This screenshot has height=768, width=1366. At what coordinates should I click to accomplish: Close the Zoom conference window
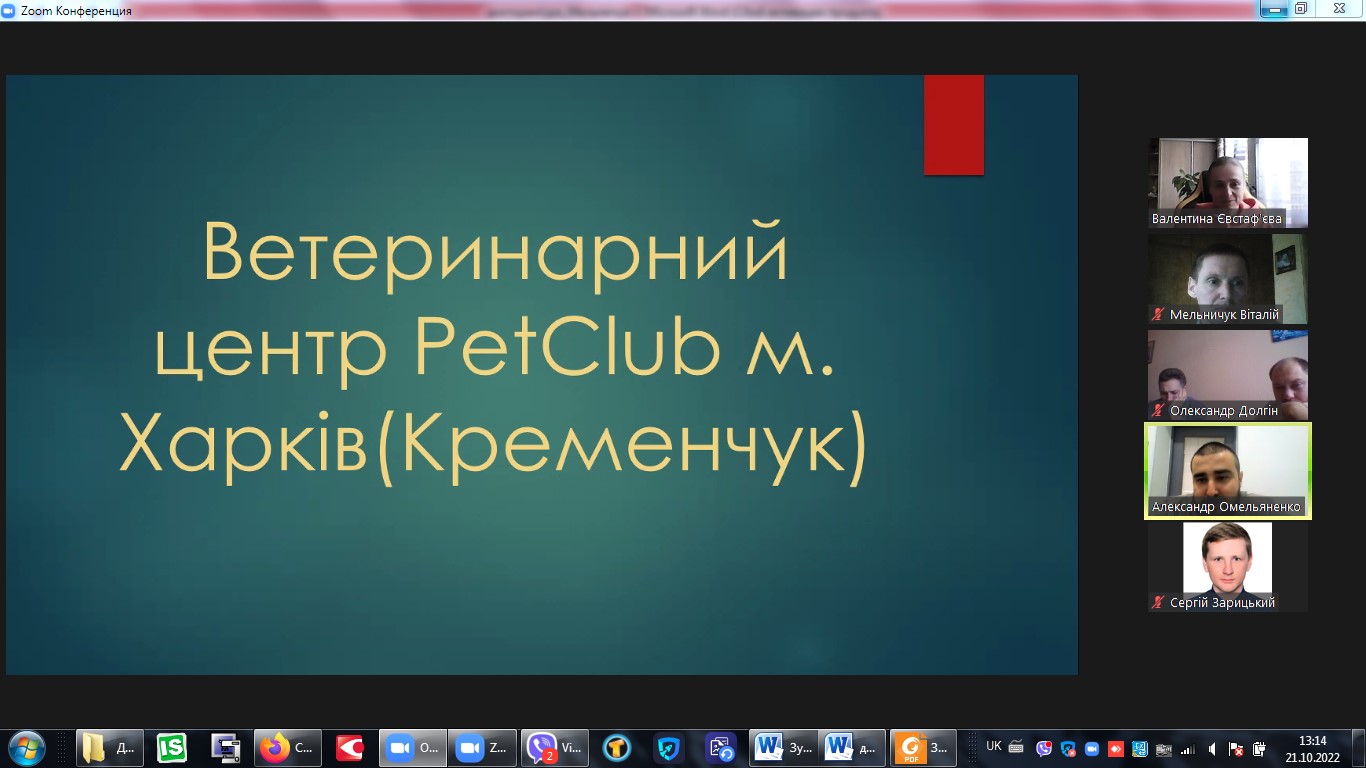tap(1338, 8)
